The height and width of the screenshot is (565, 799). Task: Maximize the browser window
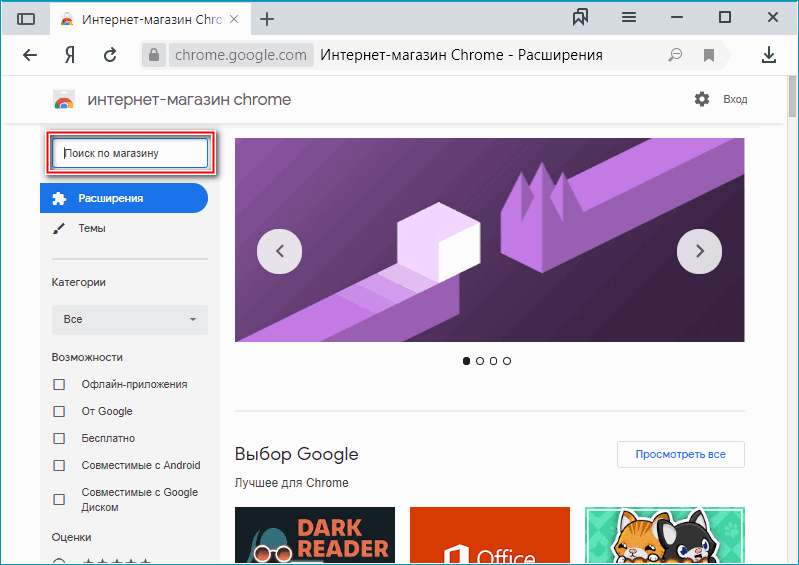[725, 17]
